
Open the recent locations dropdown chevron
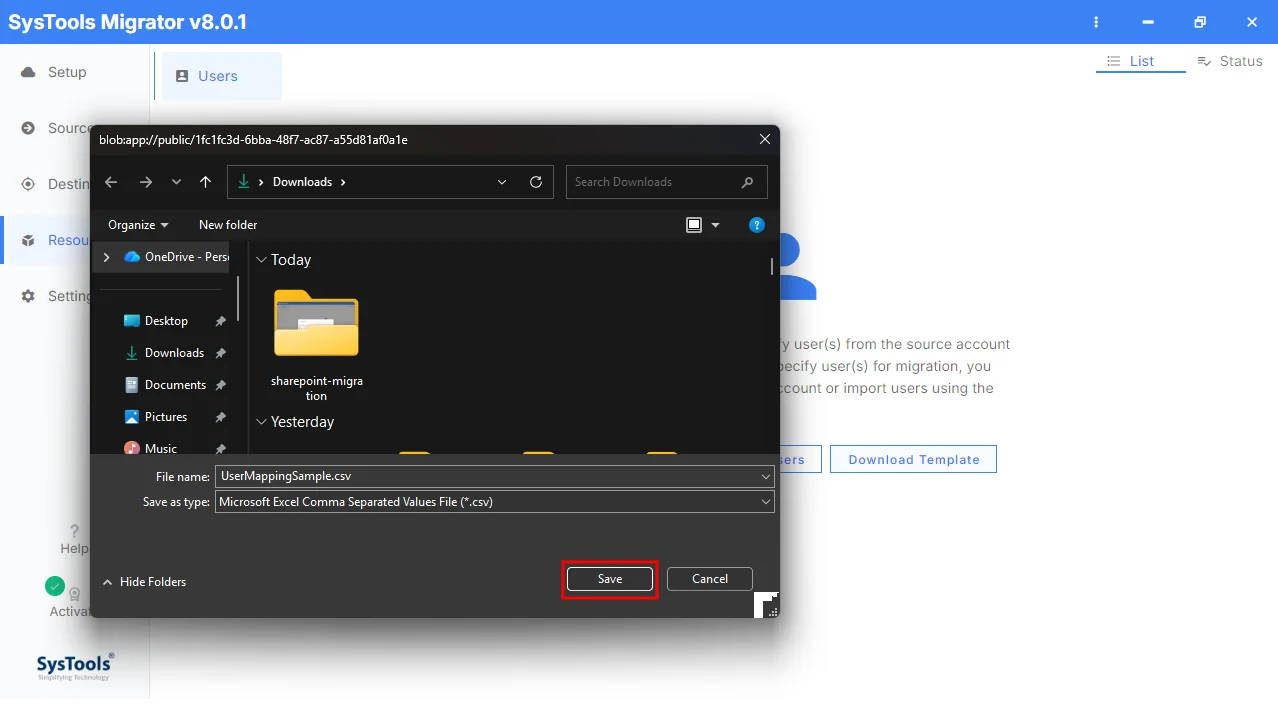177,182
